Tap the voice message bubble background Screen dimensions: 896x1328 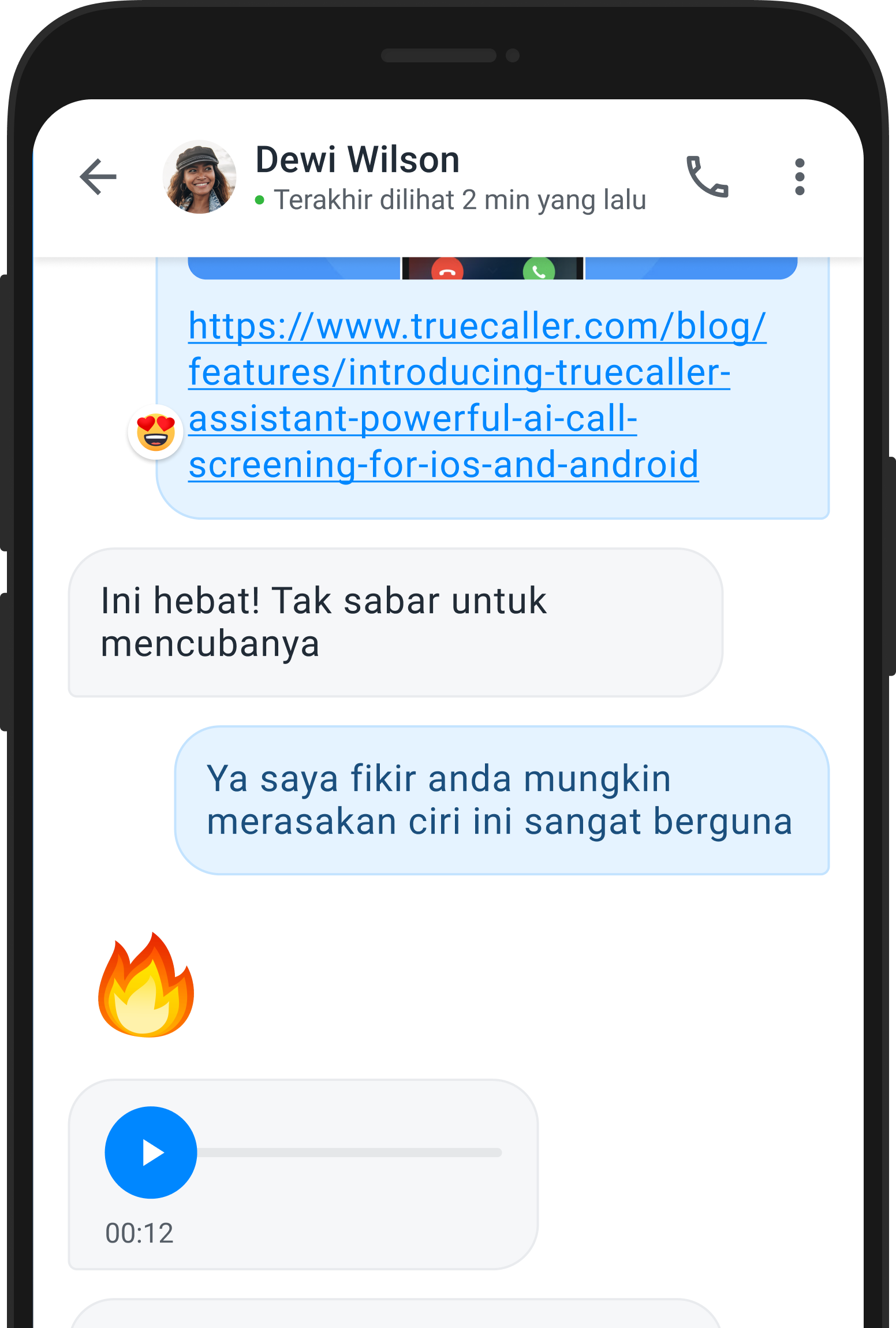coord(304,1174)
